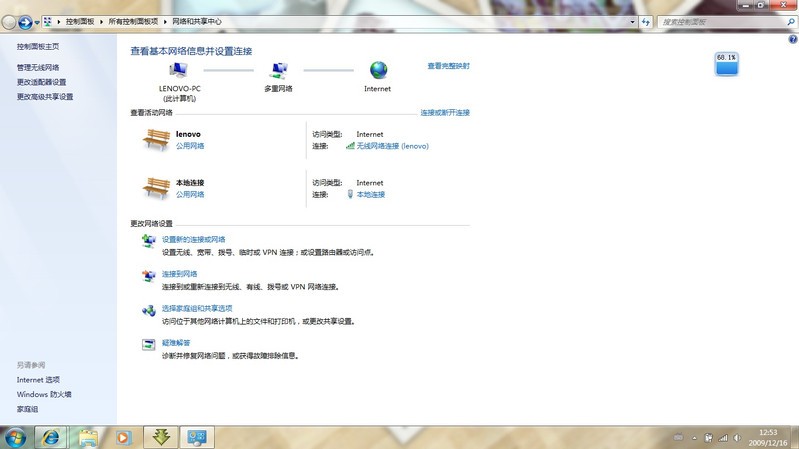Viewport: 799px width, 449px height.
Task: Click the multiple networks (多重网络) icon
Action: pyautogui.click(x=279, y=70)
